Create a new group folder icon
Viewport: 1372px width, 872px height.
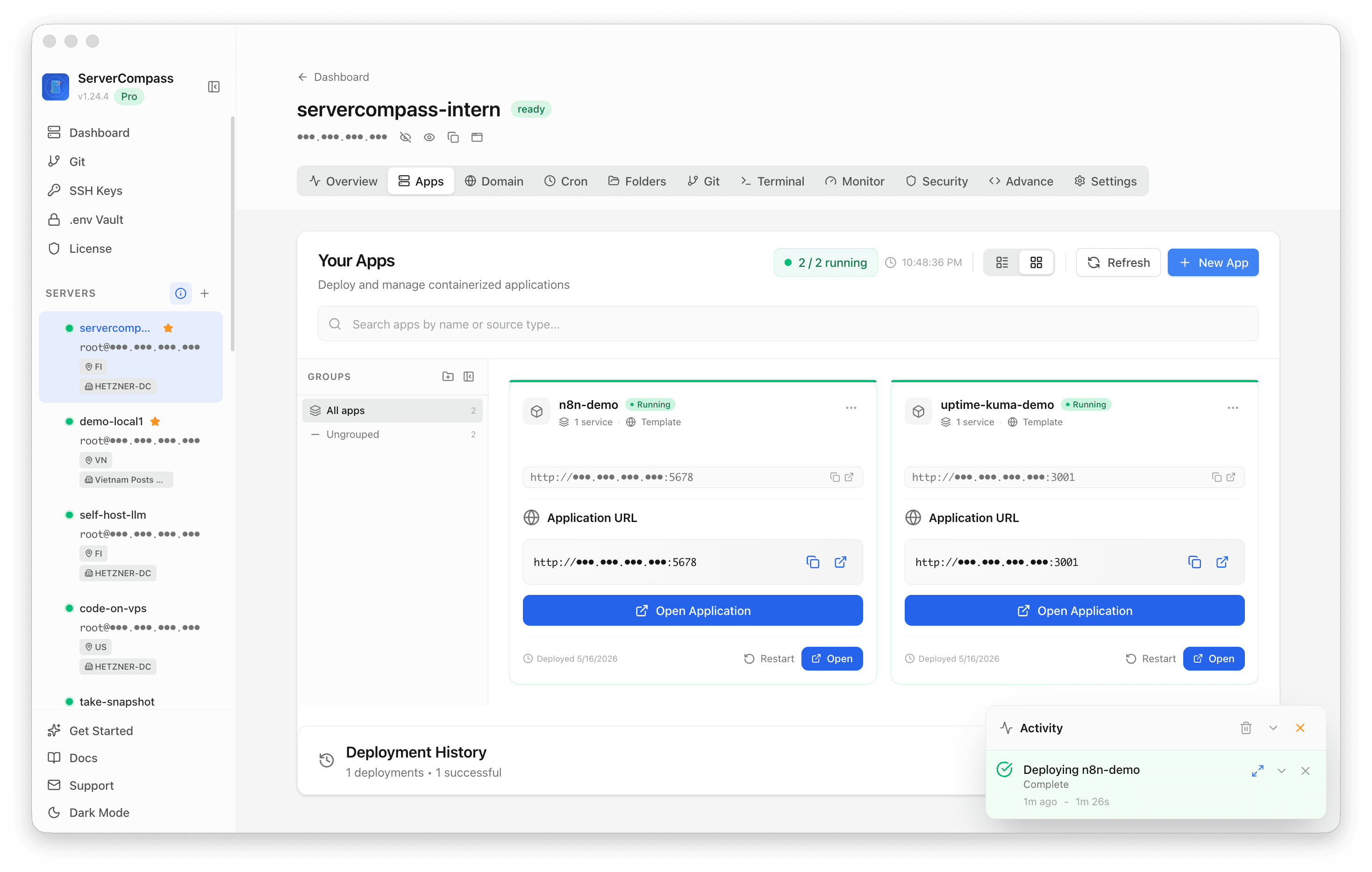click(x=448, y=377)
